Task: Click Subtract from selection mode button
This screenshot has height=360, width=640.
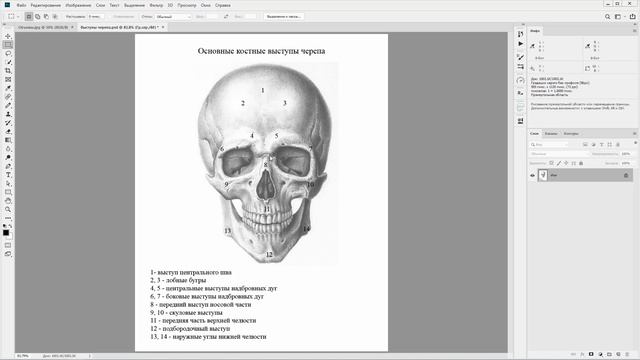Action: [x=46, y=17]
